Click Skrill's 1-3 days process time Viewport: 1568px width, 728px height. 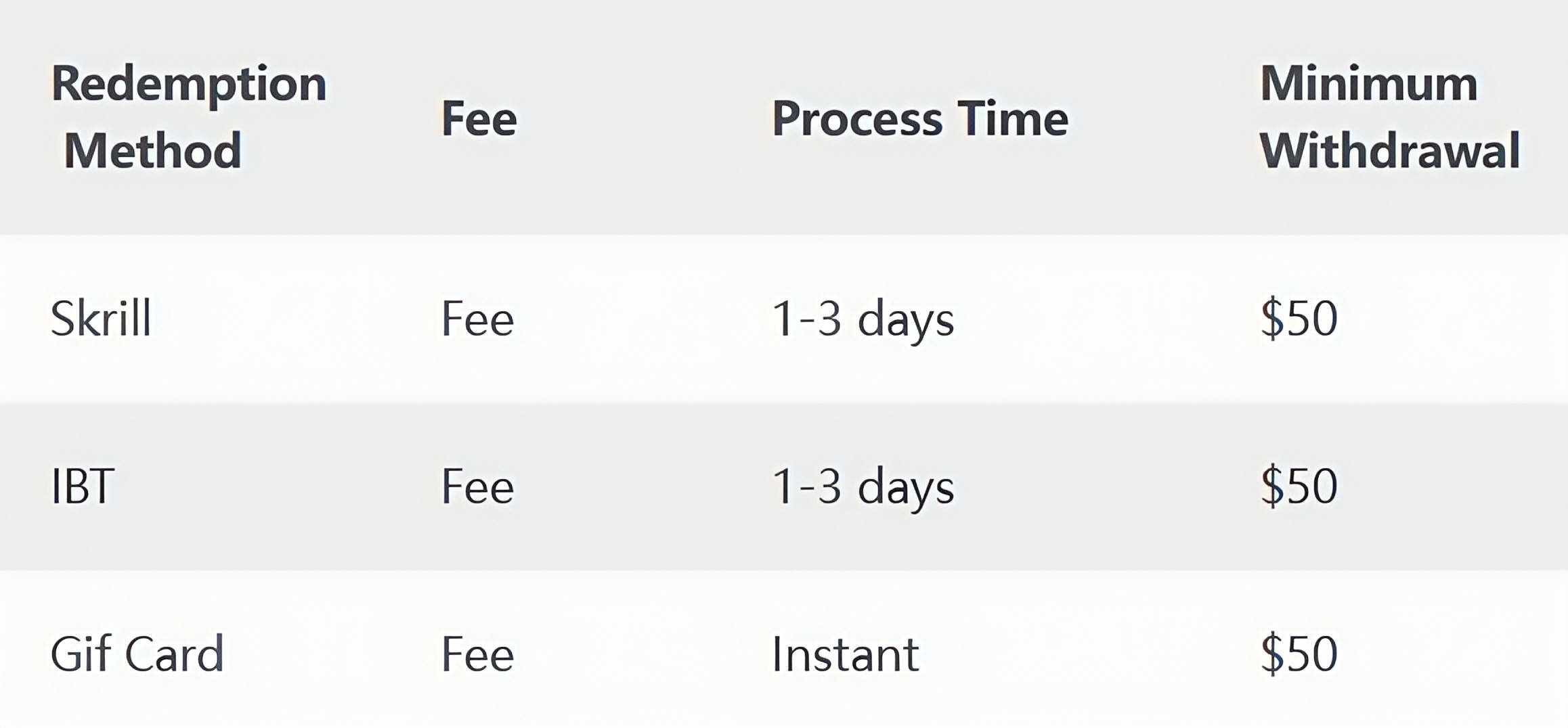[x=863, y=319]
